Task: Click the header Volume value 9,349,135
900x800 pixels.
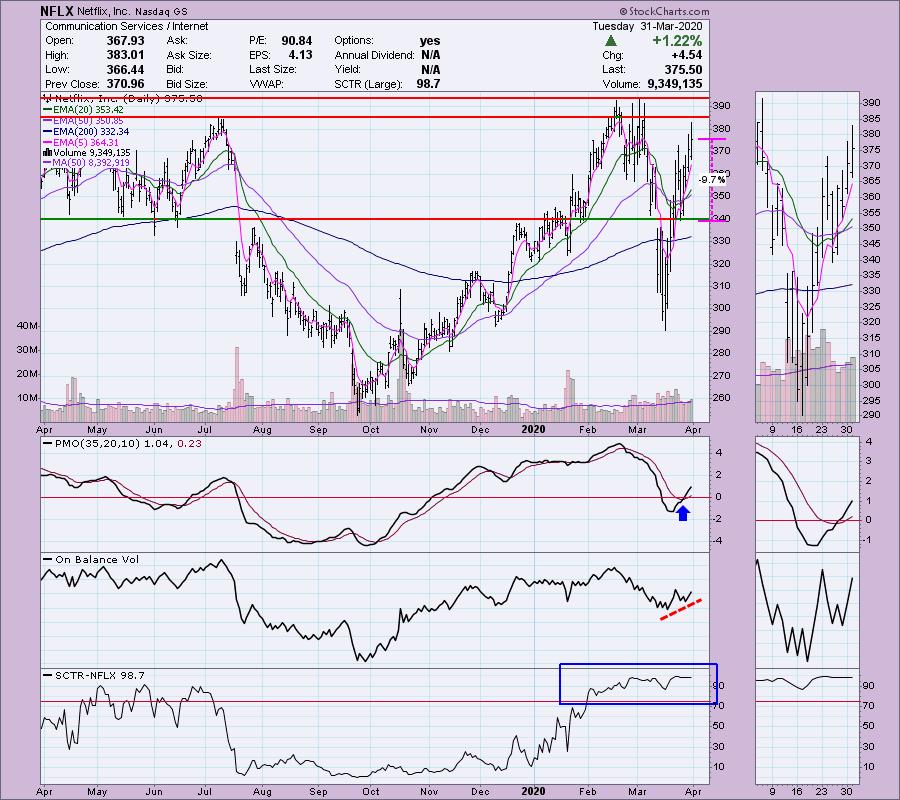Action: pos(674,84)
